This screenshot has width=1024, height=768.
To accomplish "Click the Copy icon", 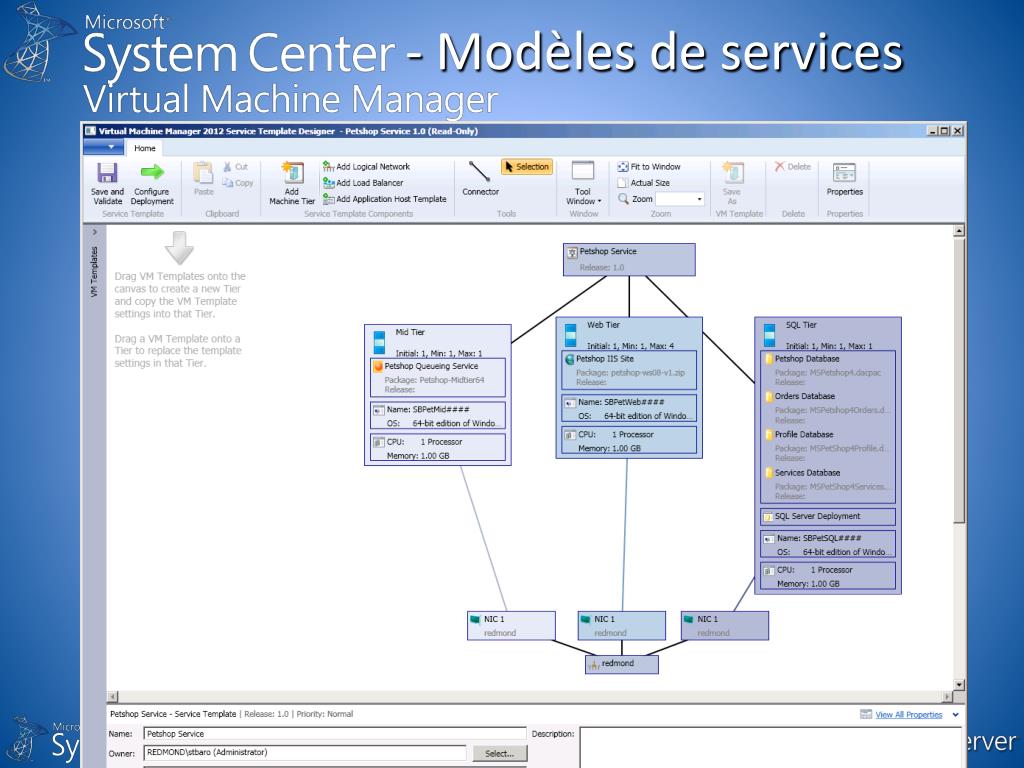I will [238, 183].
